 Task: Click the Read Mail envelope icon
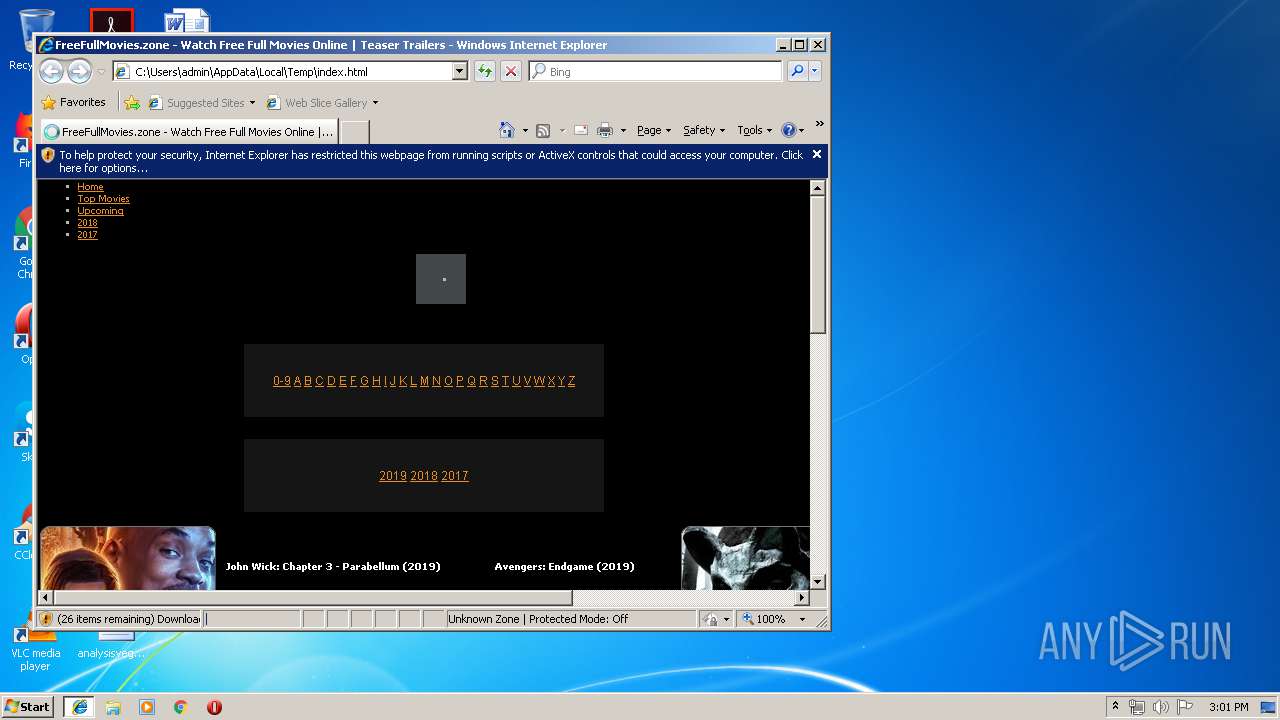580,130
